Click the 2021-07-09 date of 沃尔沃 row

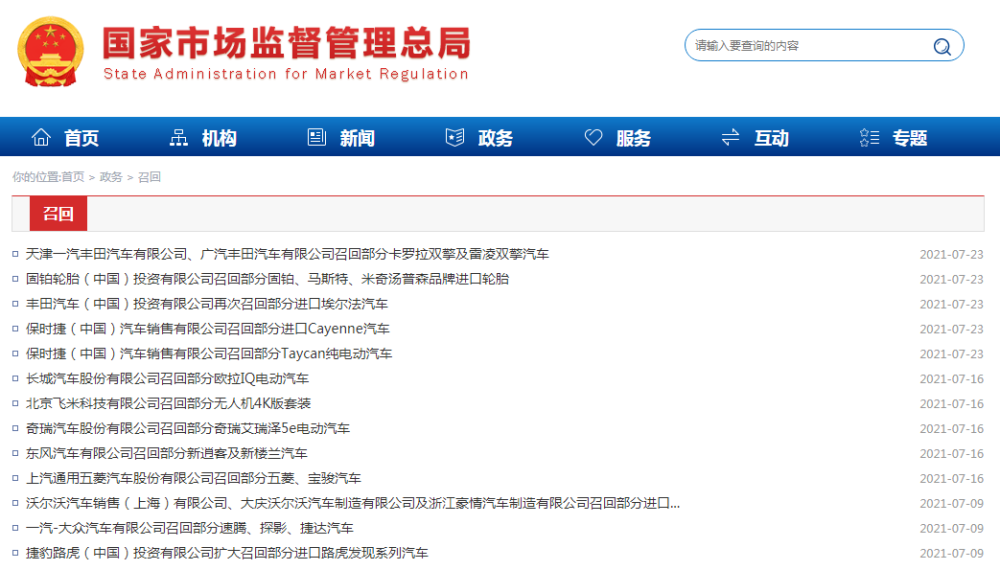click(x=952, y=503)
